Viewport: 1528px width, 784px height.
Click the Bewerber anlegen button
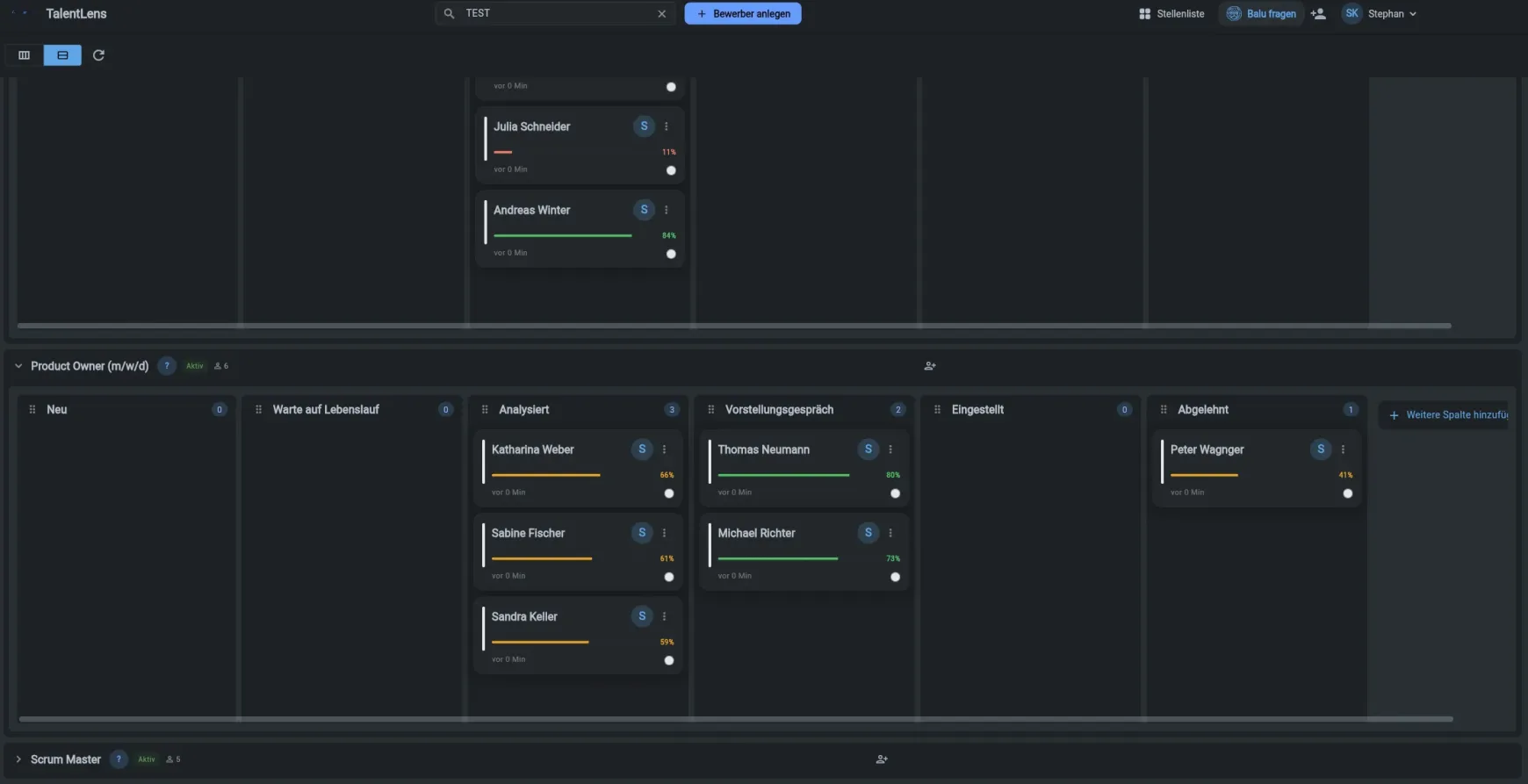(x=743, y=14)
